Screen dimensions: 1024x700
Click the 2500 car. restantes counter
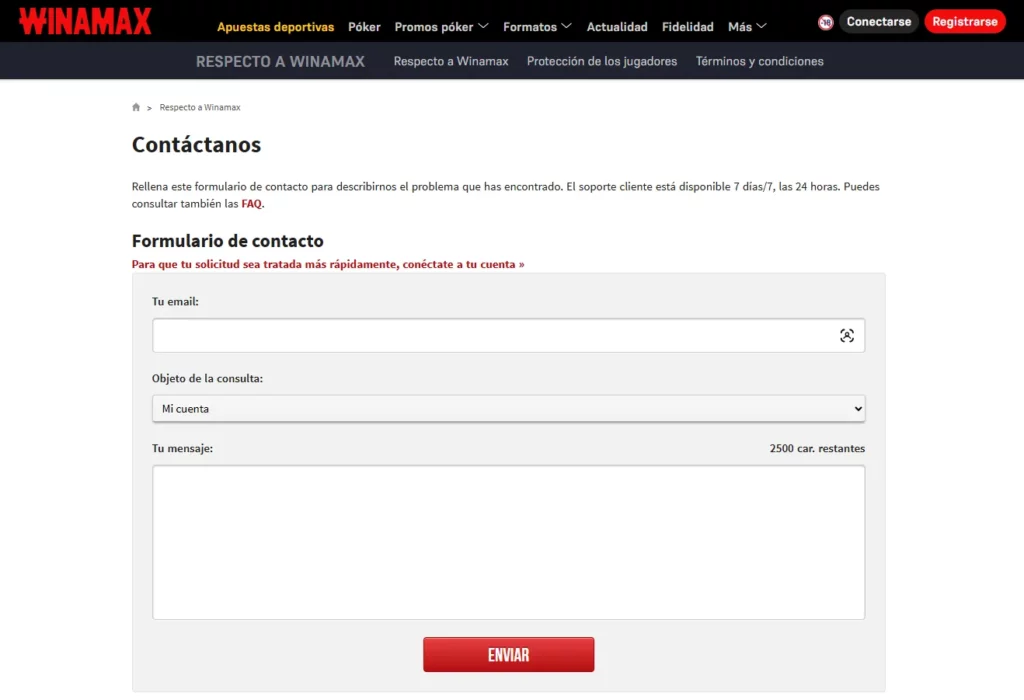click(x=817, y=449)
